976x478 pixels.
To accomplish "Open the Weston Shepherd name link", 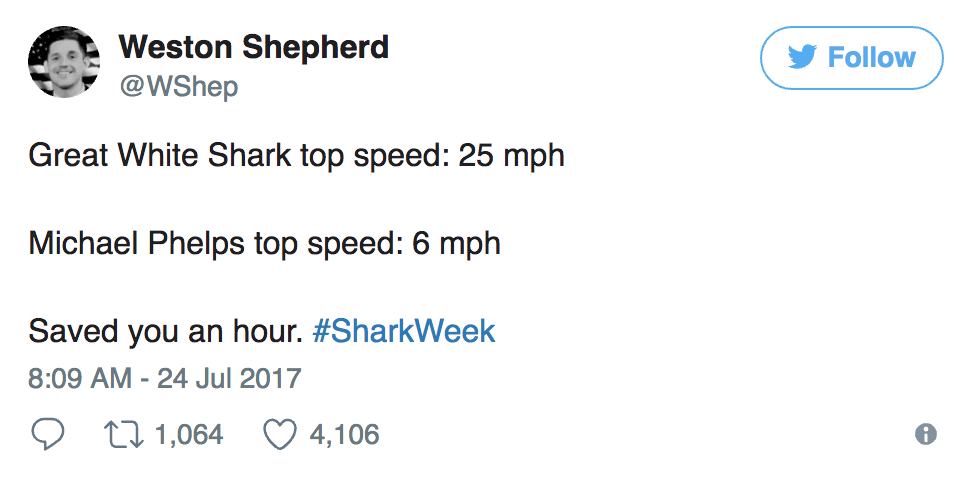I will tap(254, 46).
